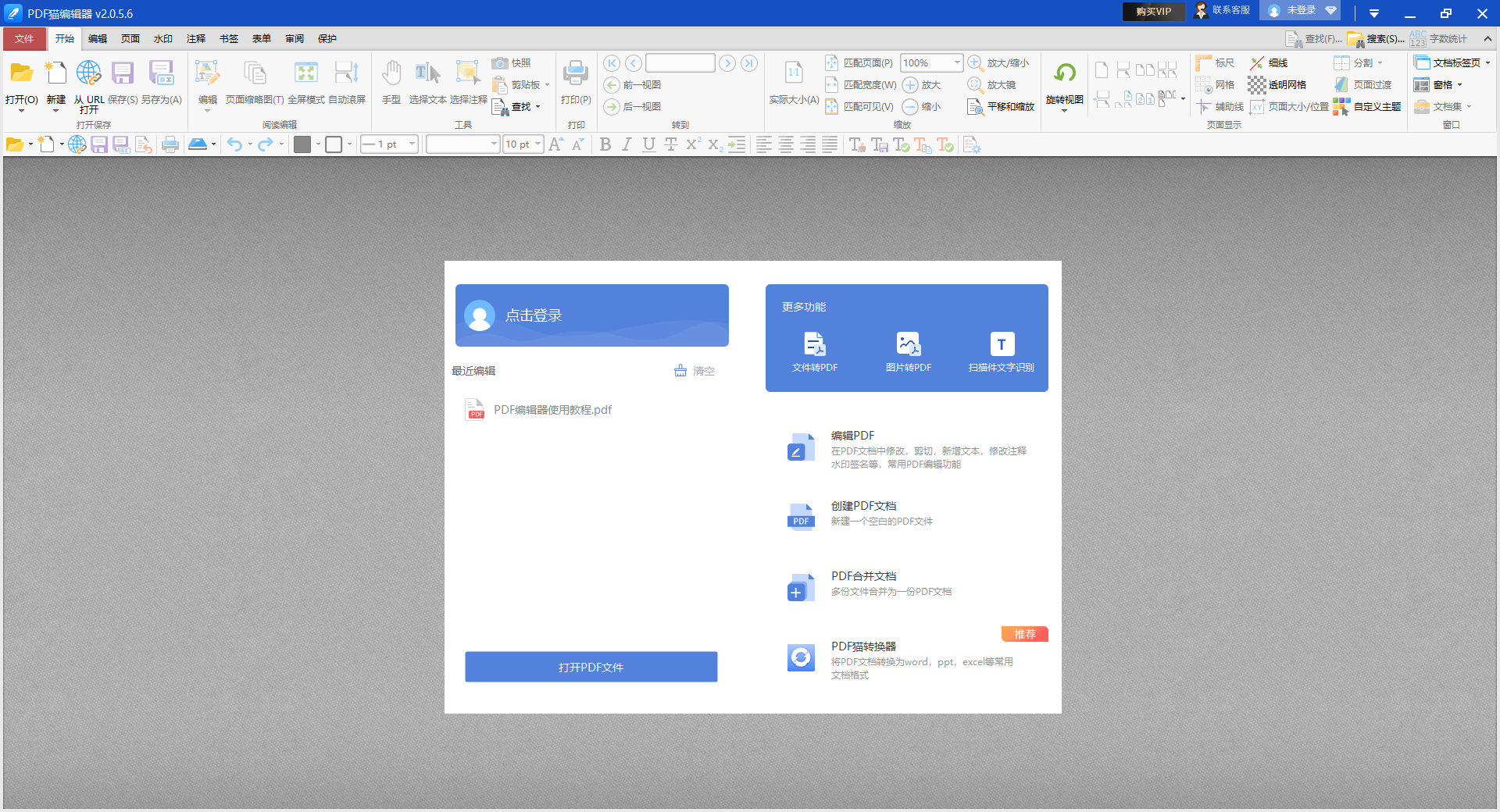Click the 打开PDF文件 button

(x=591, y=667)
